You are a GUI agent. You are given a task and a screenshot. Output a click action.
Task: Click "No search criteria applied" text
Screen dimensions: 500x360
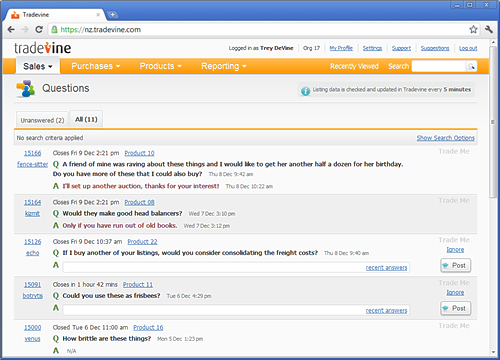pyautogui.click(x=50, y=138)
